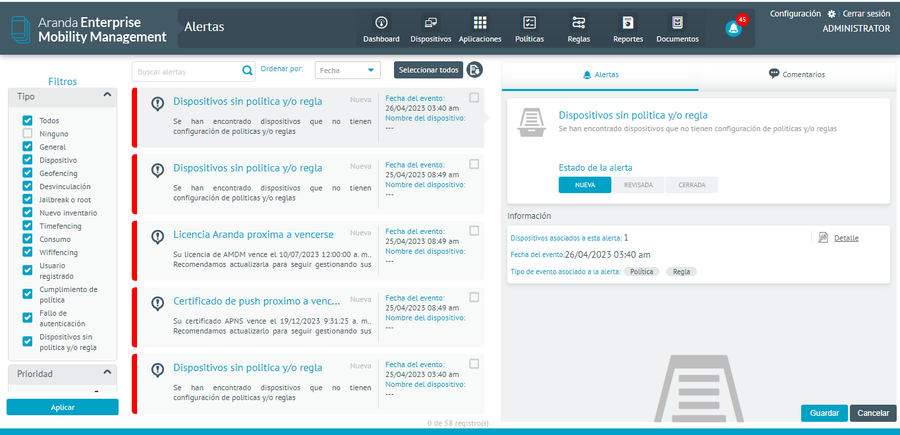
Task: Collapse the Prioridad filter section
Action: [107, 374]
